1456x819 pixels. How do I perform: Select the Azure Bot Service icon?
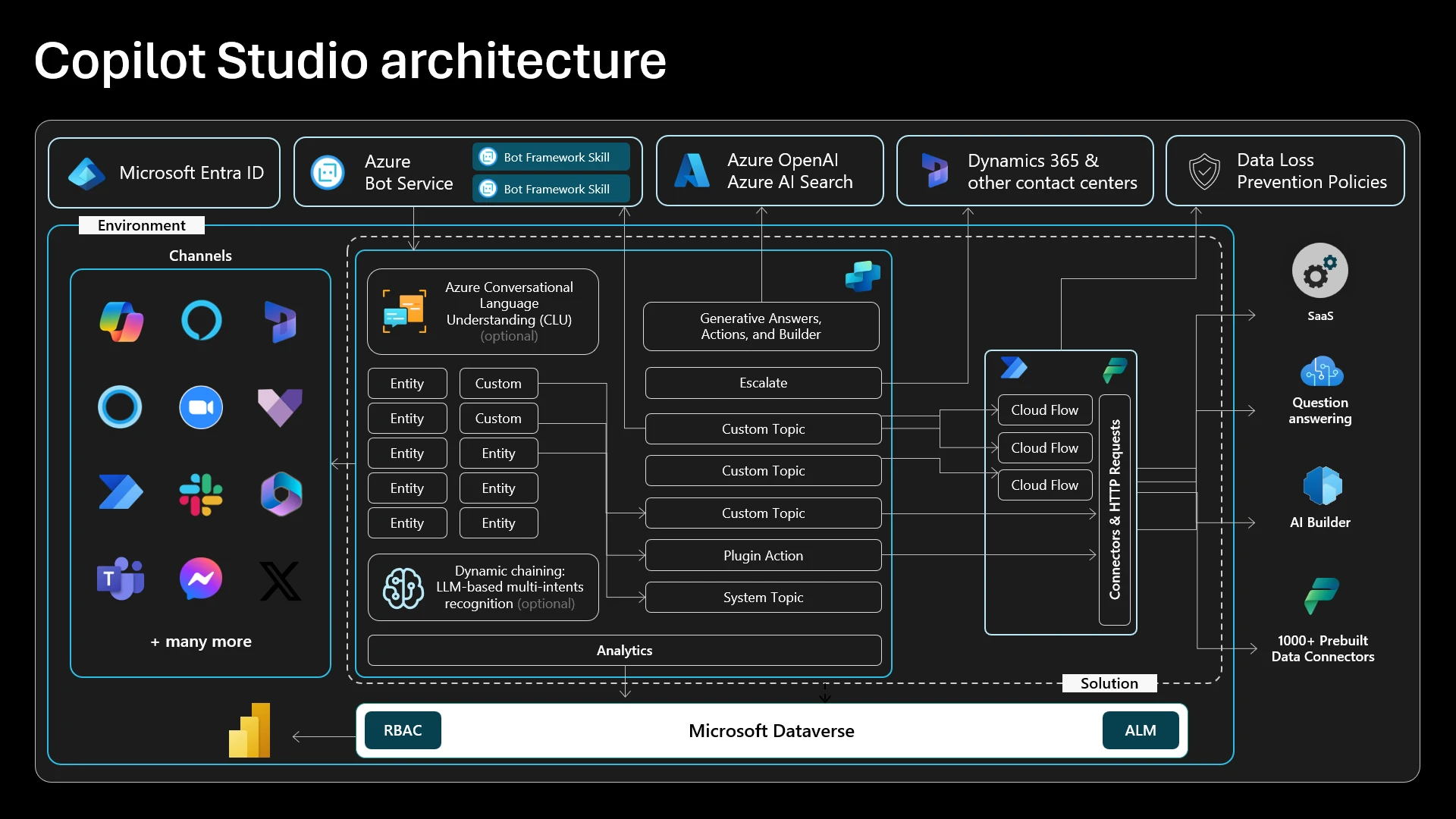click(x=327, y=172)
